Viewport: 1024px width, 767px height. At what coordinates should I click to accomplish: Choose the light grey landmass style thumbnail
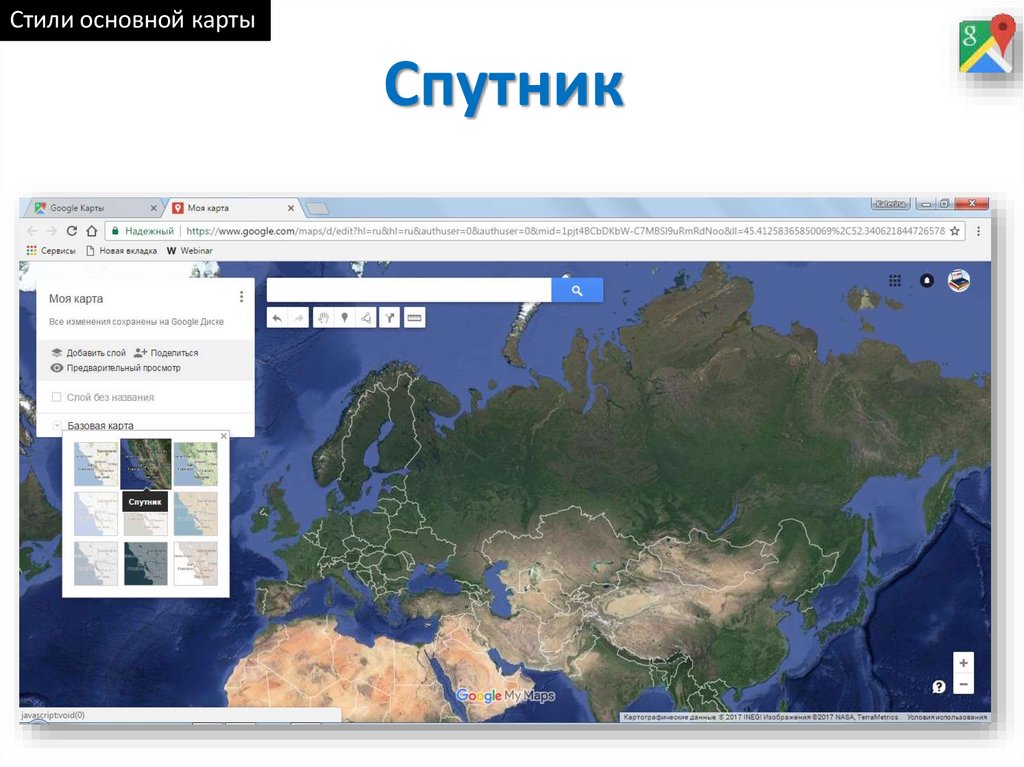[96, 564]
